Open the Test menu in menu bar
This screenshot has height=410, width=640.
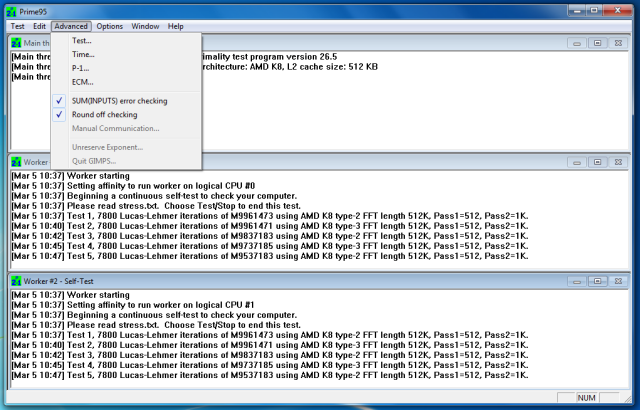(18, 27)
